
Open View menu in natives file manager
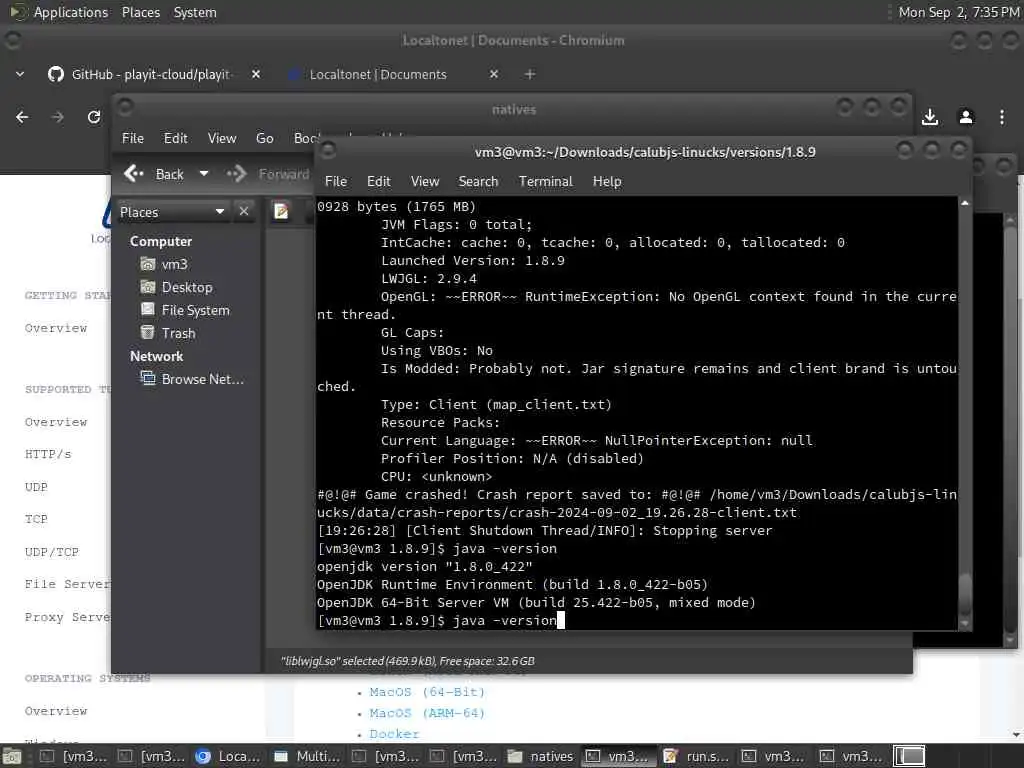[222, 138]
